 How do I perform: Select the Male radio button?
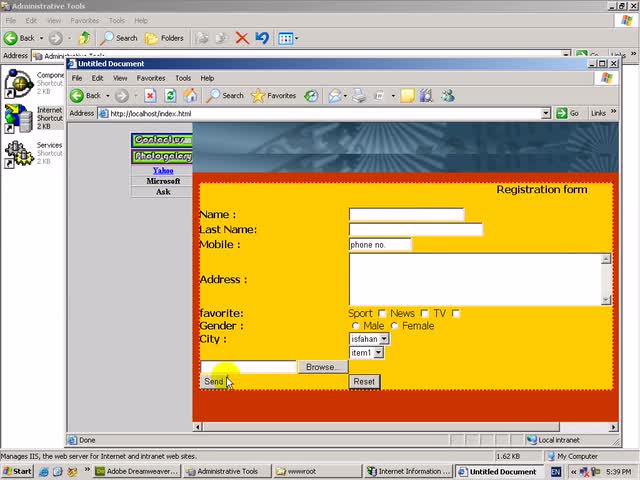click(356, 326)
